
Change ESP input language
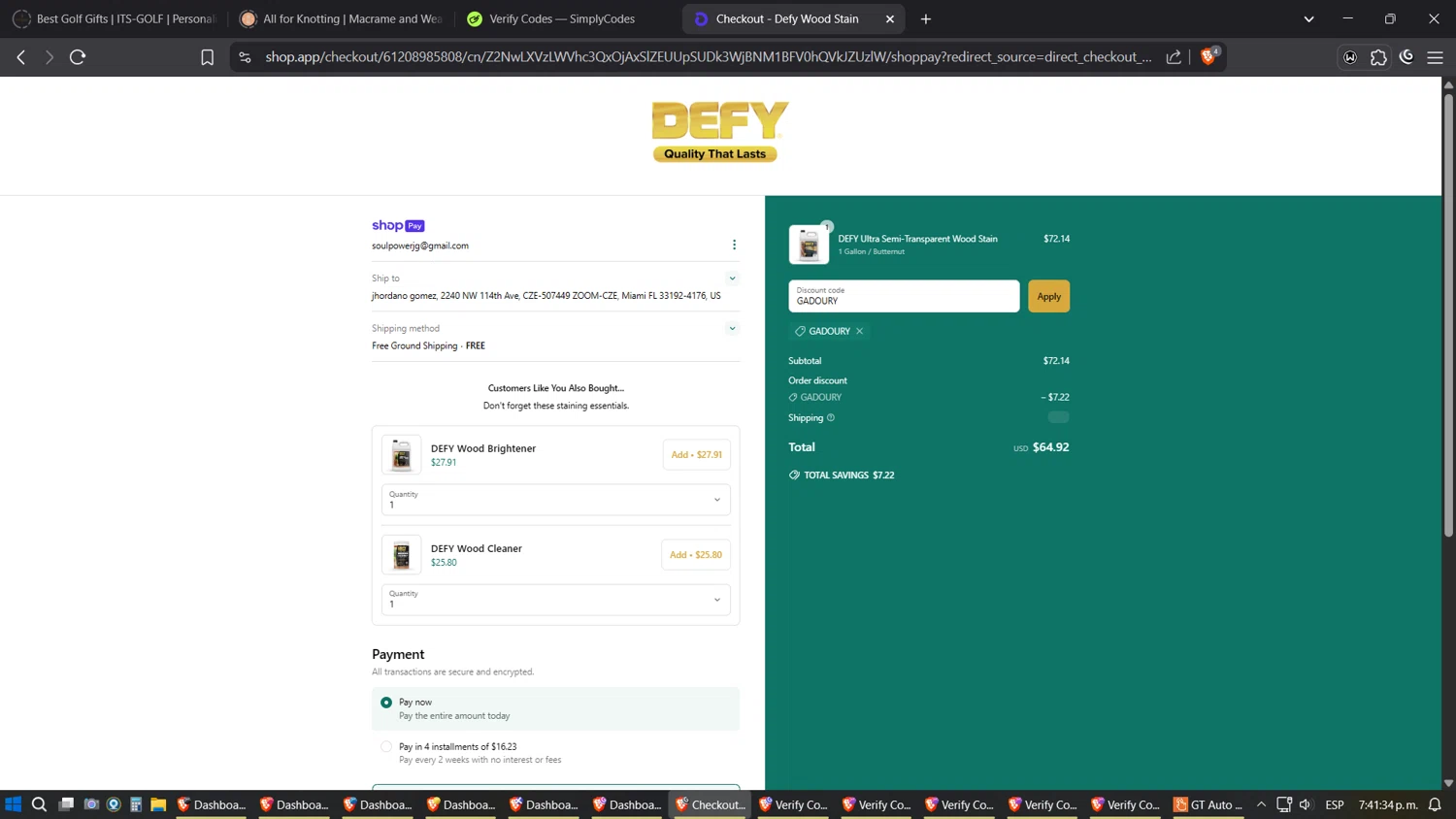pos(1335,804)
